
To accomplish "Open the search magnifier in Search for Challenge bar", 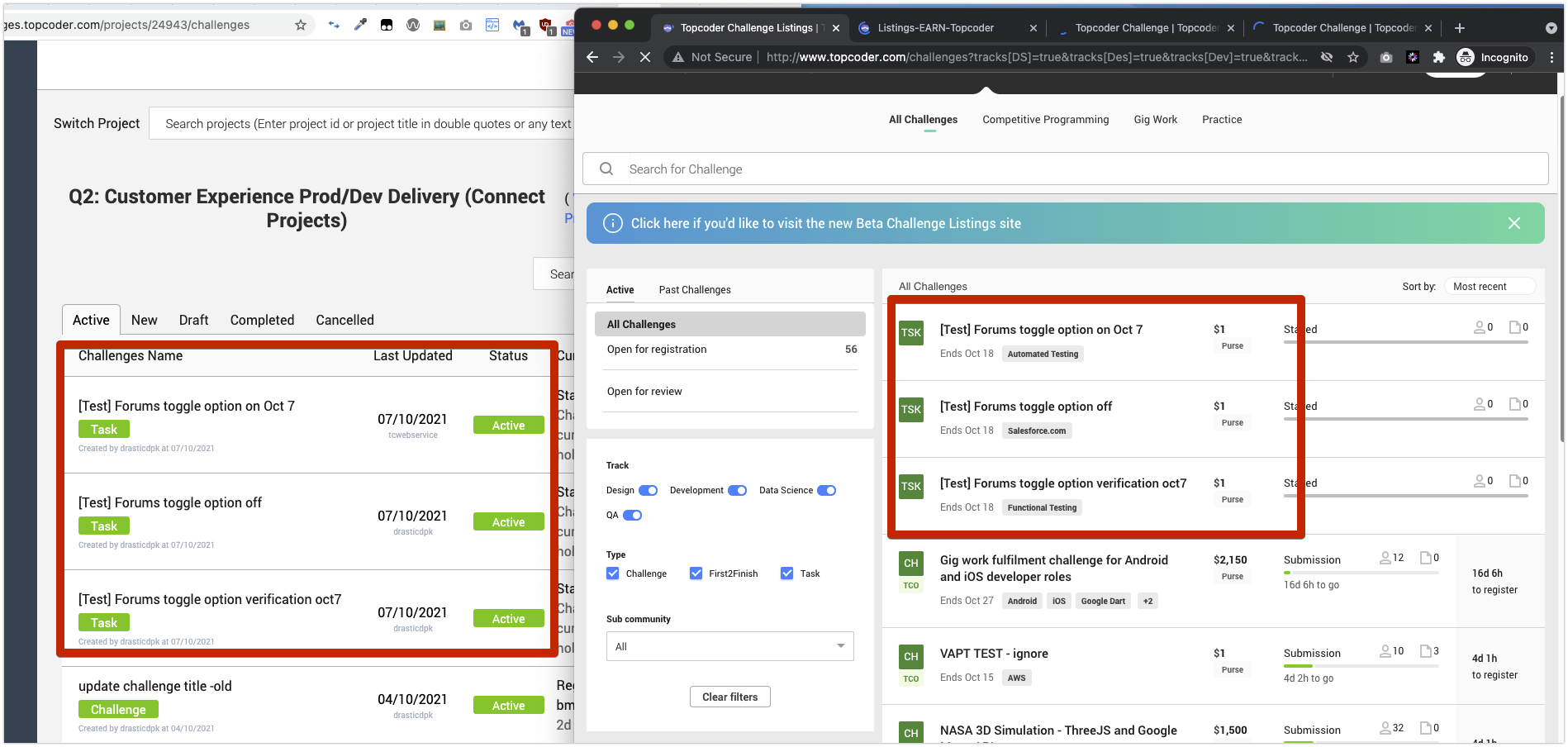I will point(606,169).
